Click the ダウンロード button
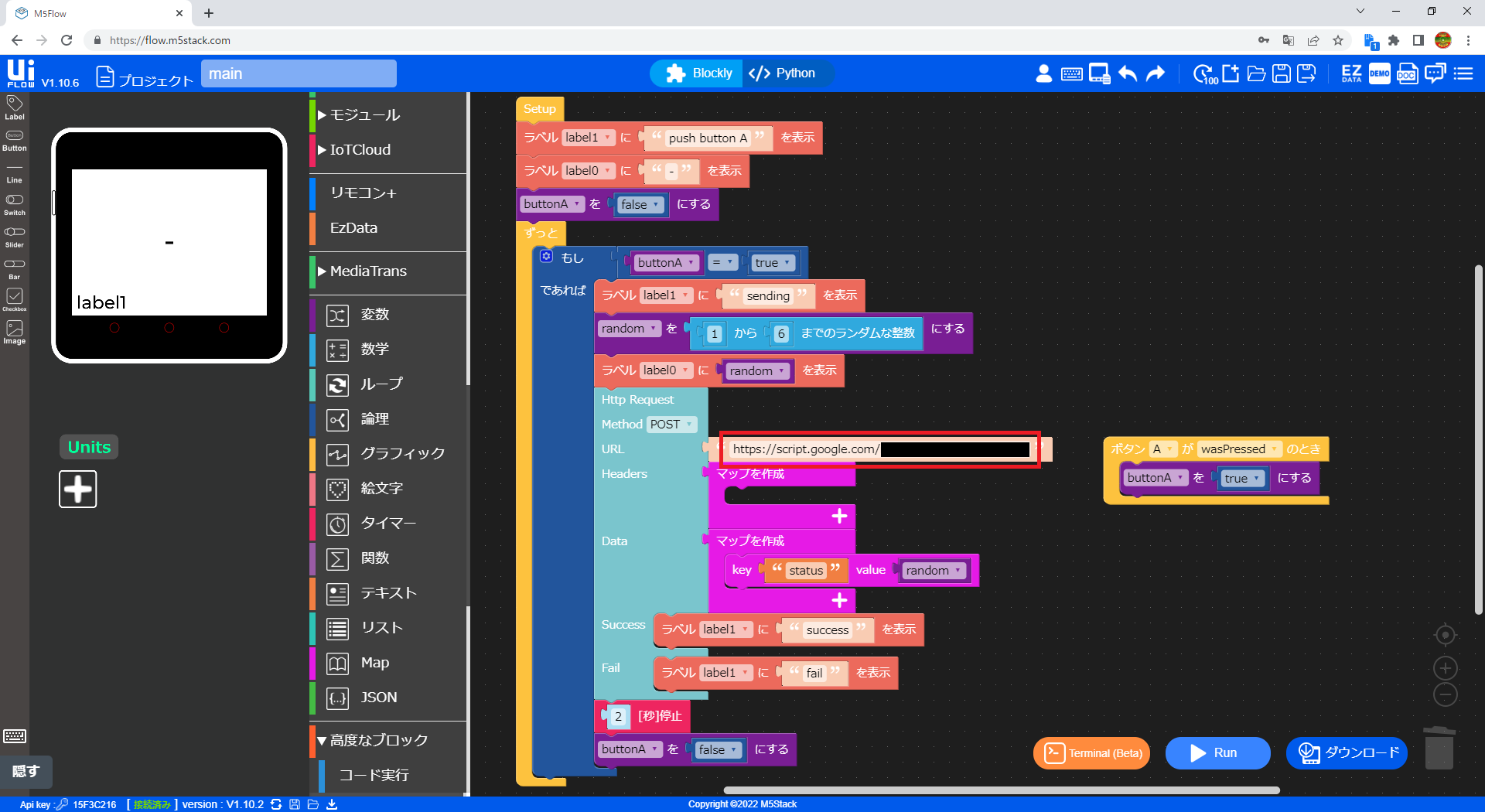 pos(1347,752)
